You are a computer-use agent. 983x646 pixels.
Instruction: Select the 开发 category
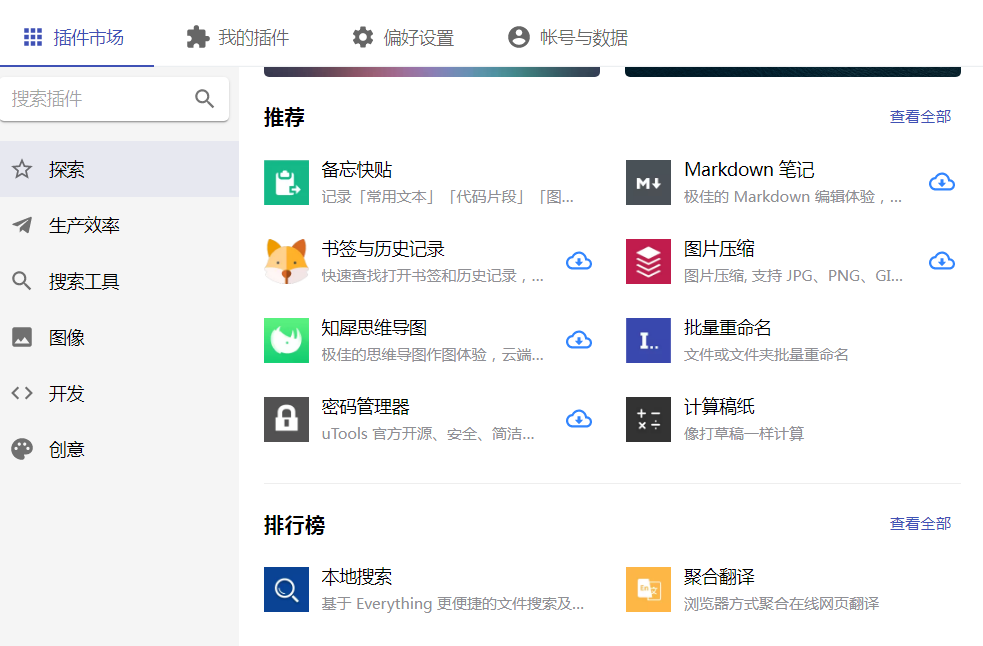coord(119,393)
